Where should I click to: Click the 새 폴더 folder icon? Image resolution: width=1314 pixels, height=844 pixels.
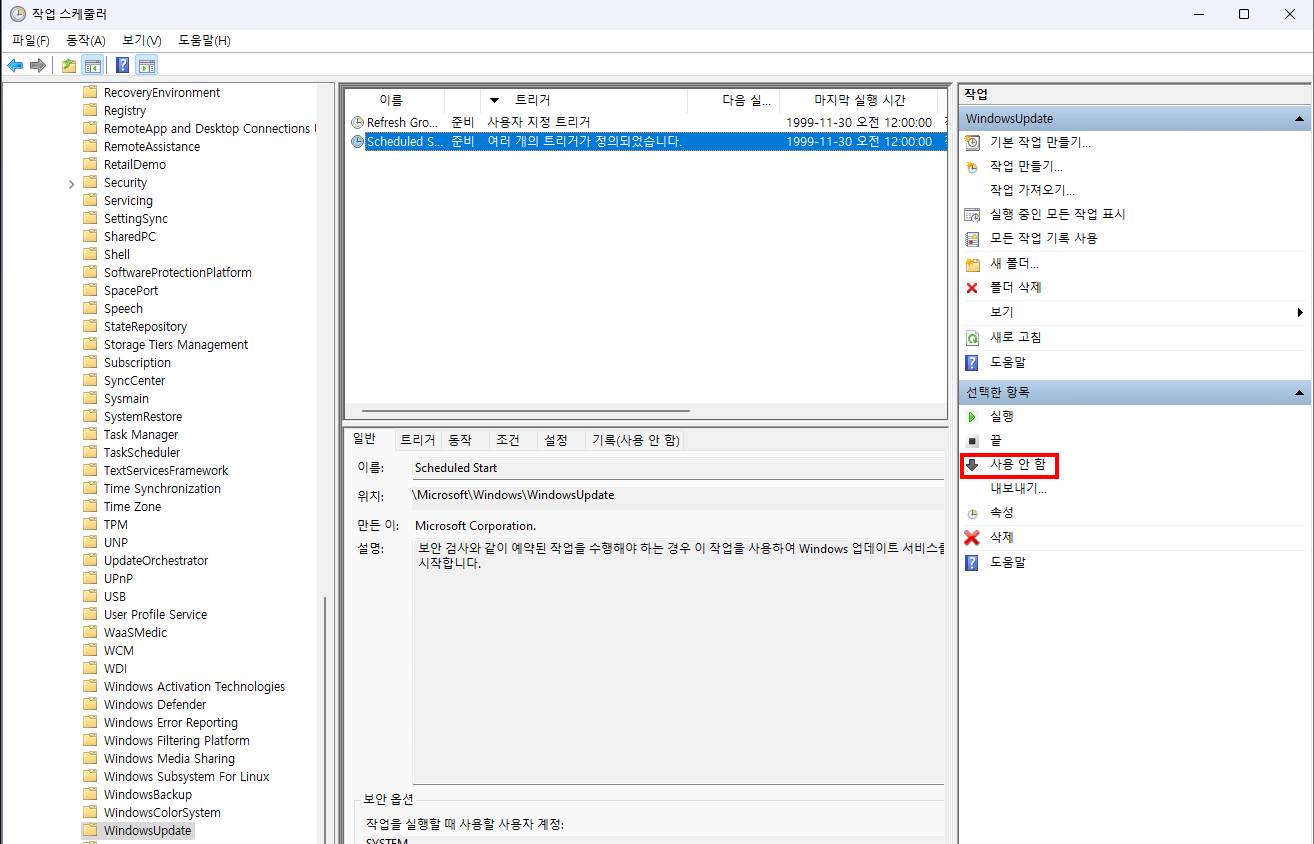tap(972, 264)
